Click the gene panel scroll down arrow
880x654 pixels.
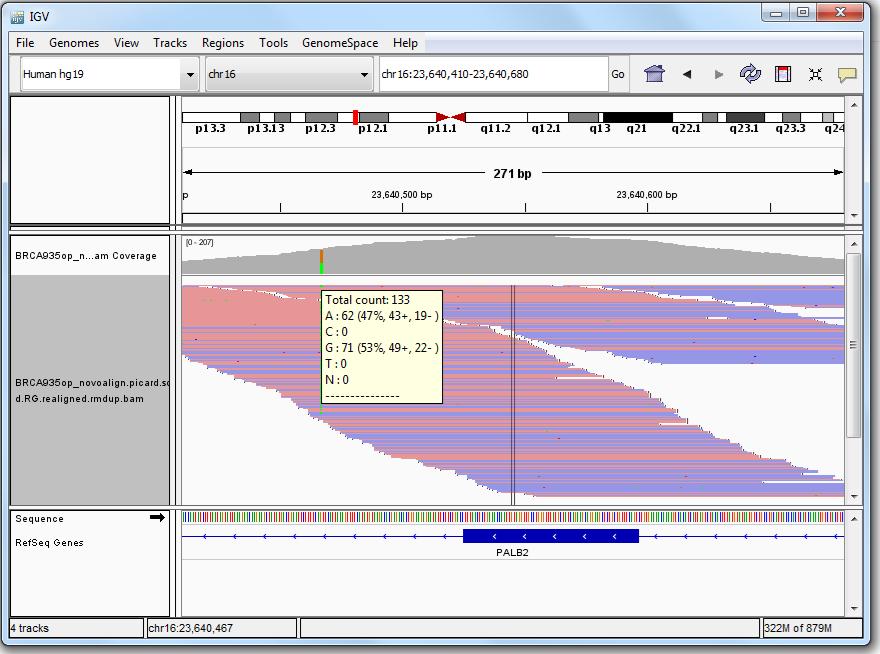[x=854, y=609]
